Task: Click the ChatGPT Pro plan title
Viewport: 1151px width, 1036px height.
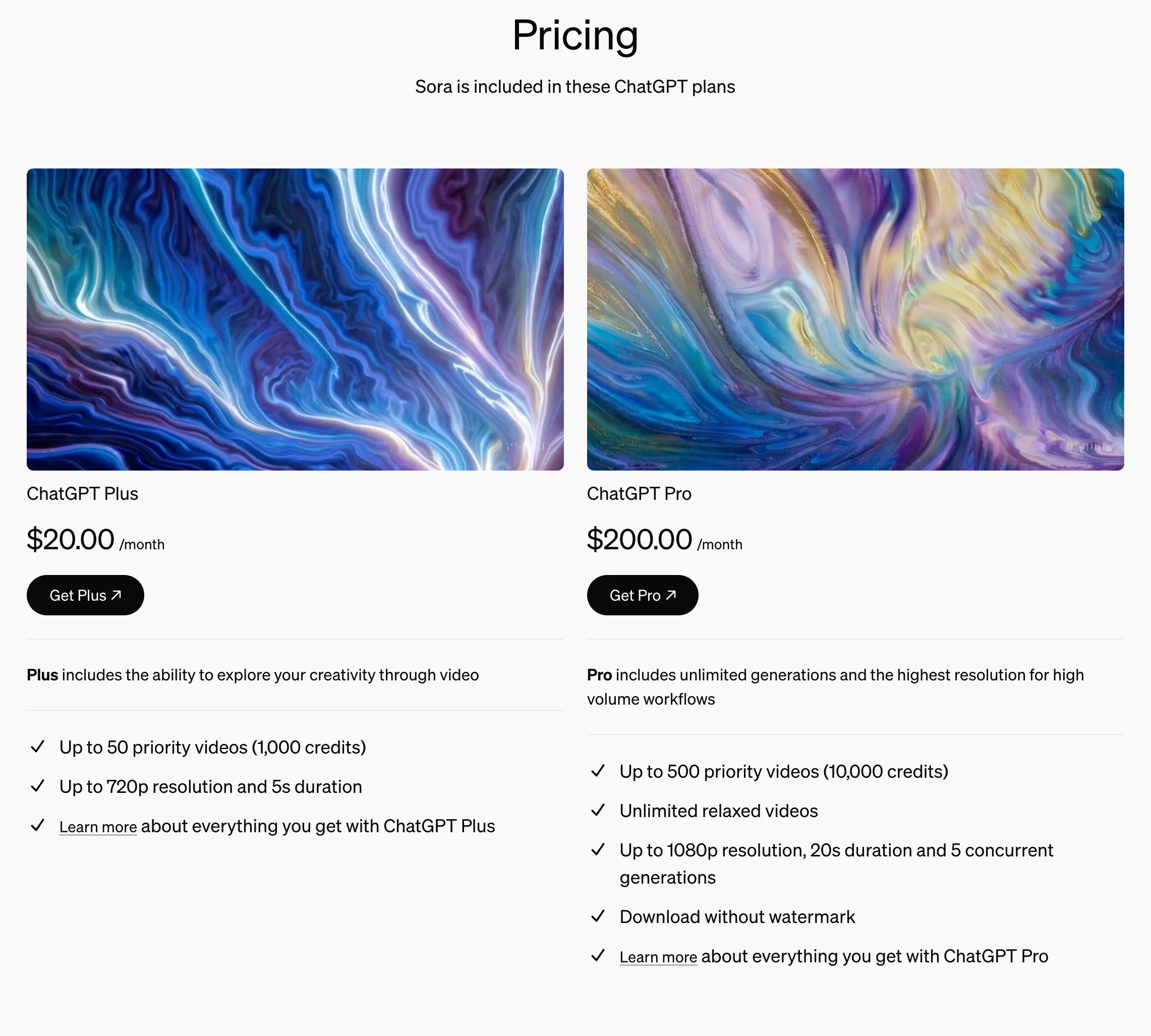Action: pos(639,493)
